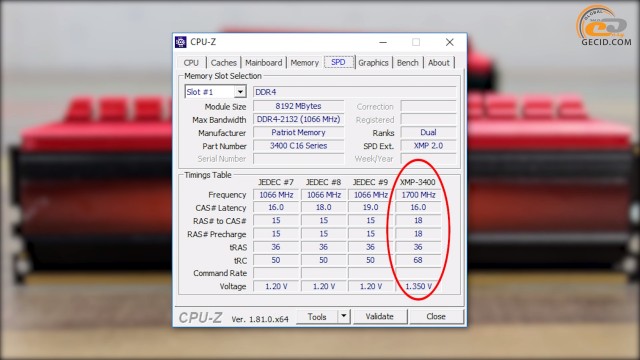Select XMP-3400 tRC value 68
Image resolution: width=640 pixels, height=360 pixels.
click(x=418, y=260)
